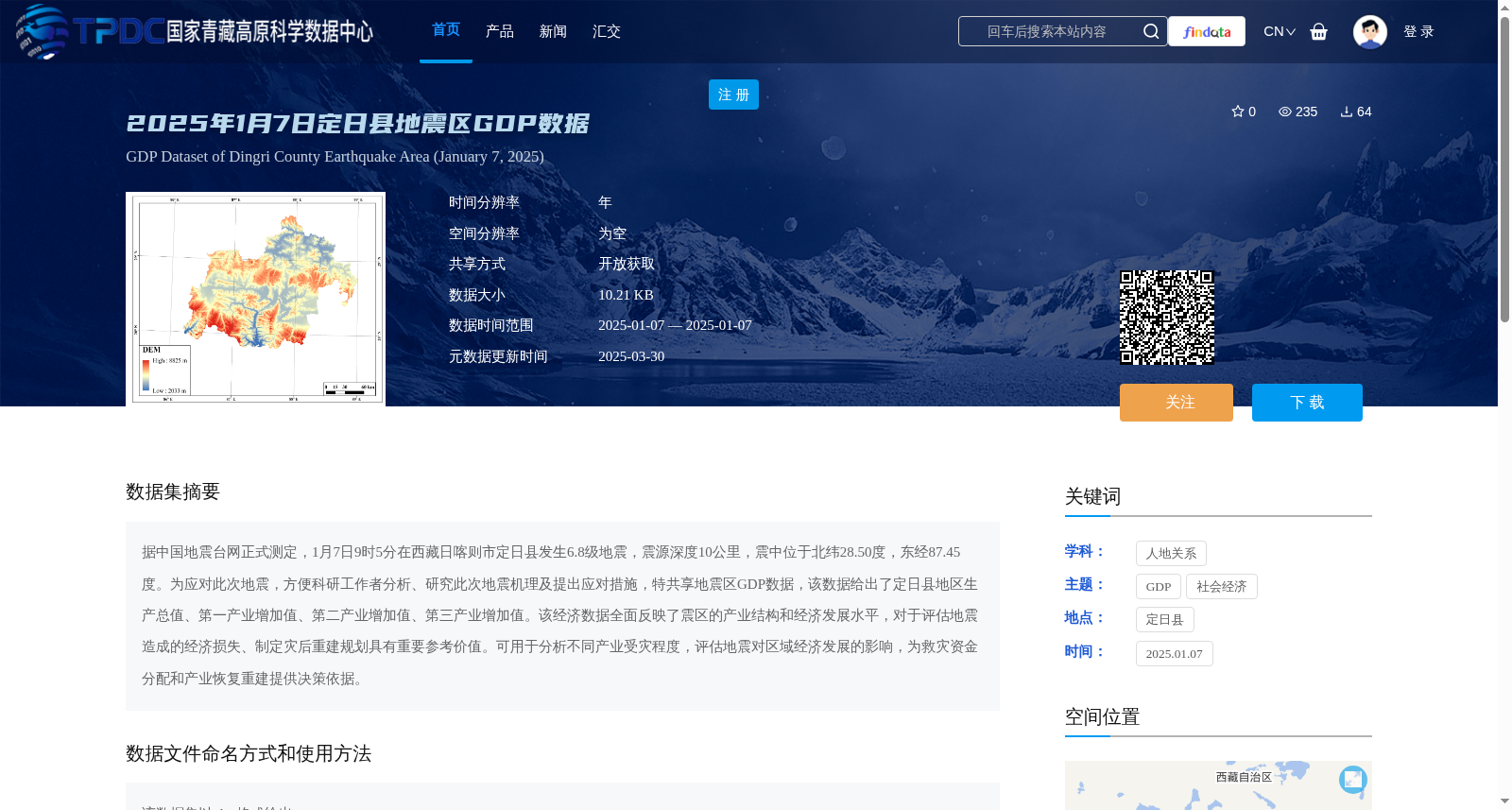Click the user avatar icon
Image resolution: width=1512 pixels, height=810 pixels.
[x=1369, y=31]
